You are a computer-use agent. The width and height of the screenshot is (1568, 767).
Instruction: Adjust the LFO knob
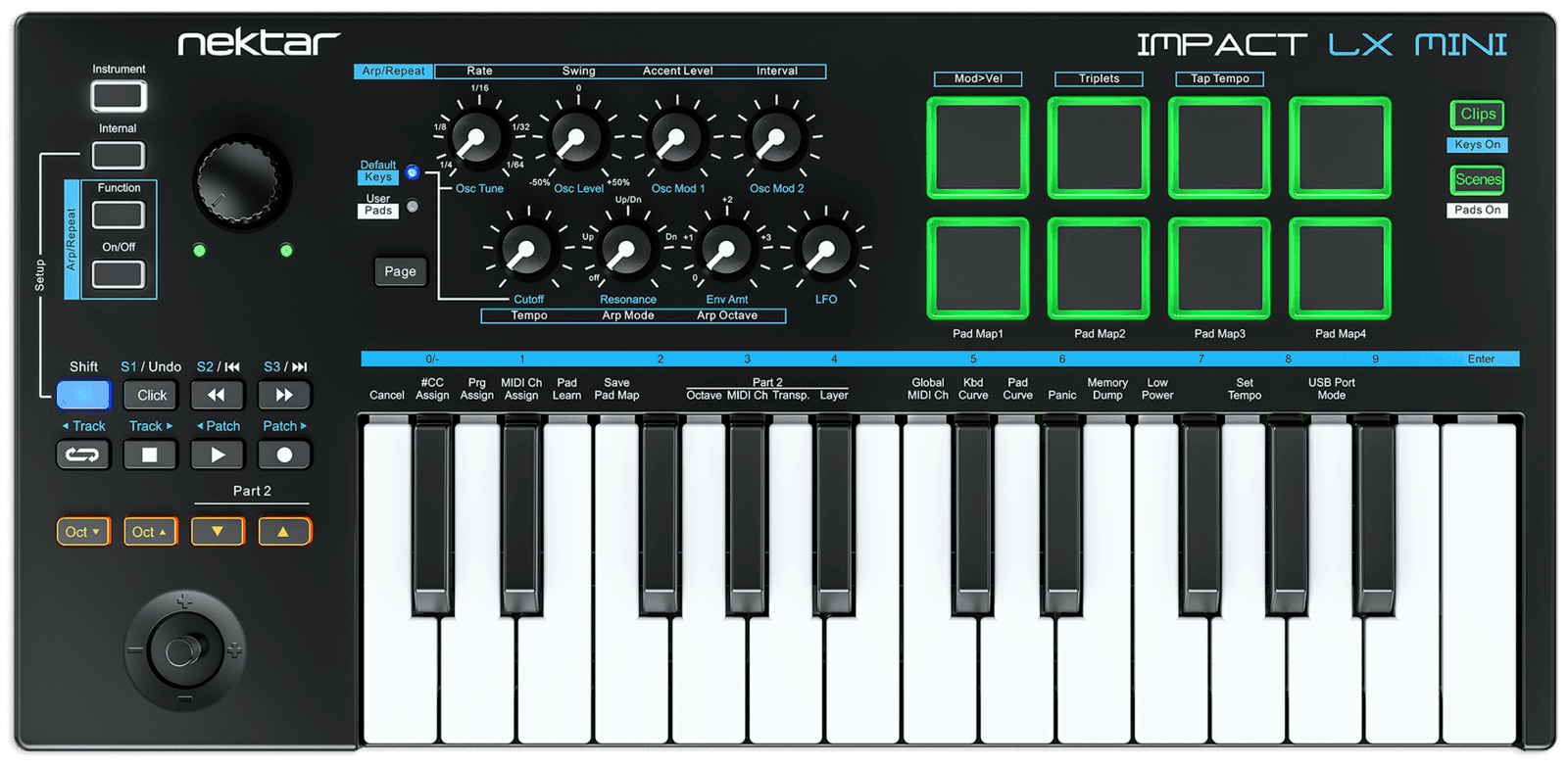click(x=826, y=249)
